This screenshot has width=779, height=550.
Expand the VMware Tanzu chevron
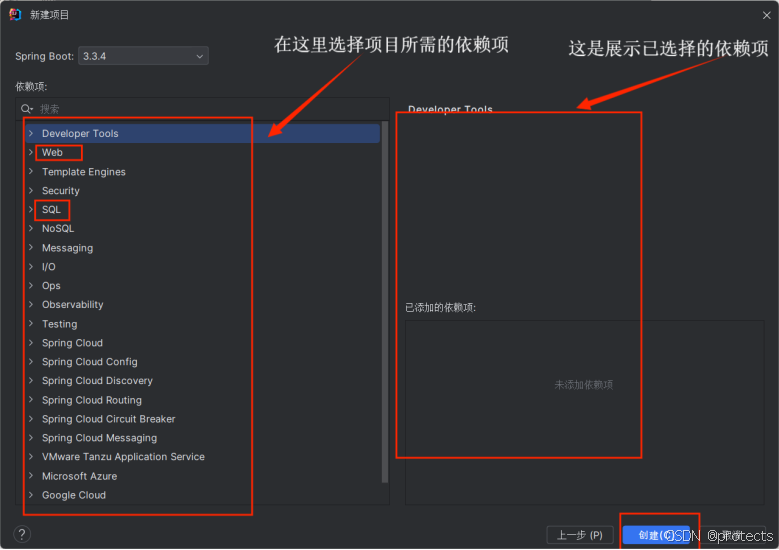point(31,456)
